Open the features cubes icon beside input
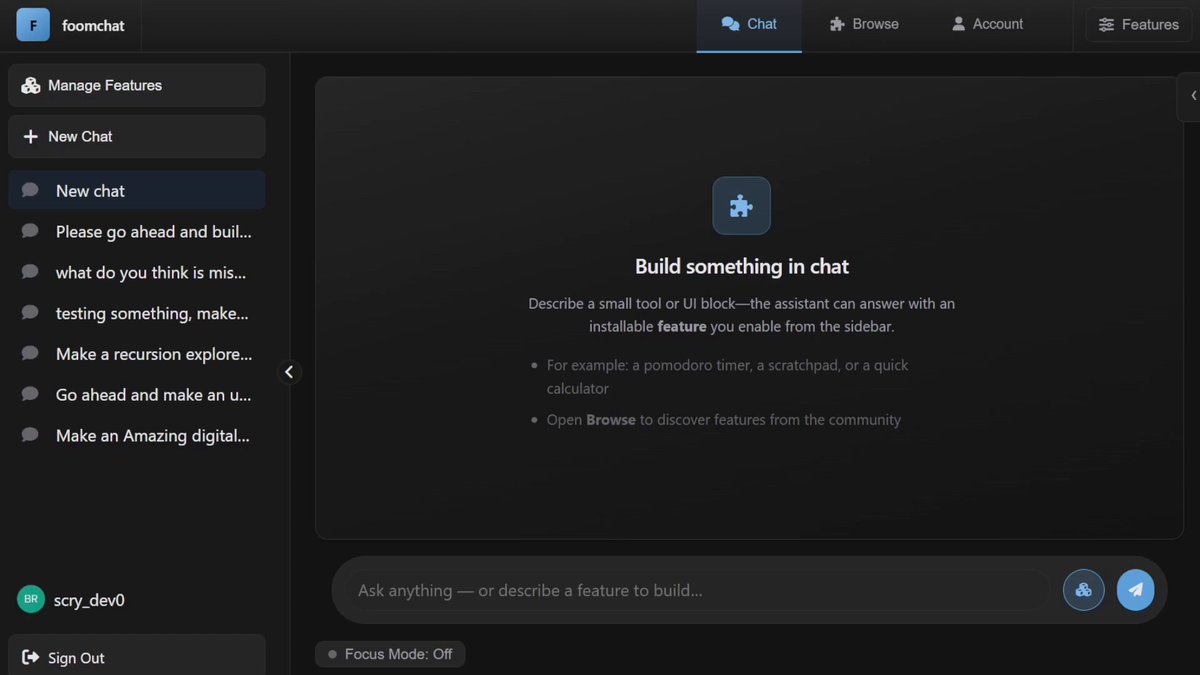Viewport: 1200px width, 675px height. 1083,590
